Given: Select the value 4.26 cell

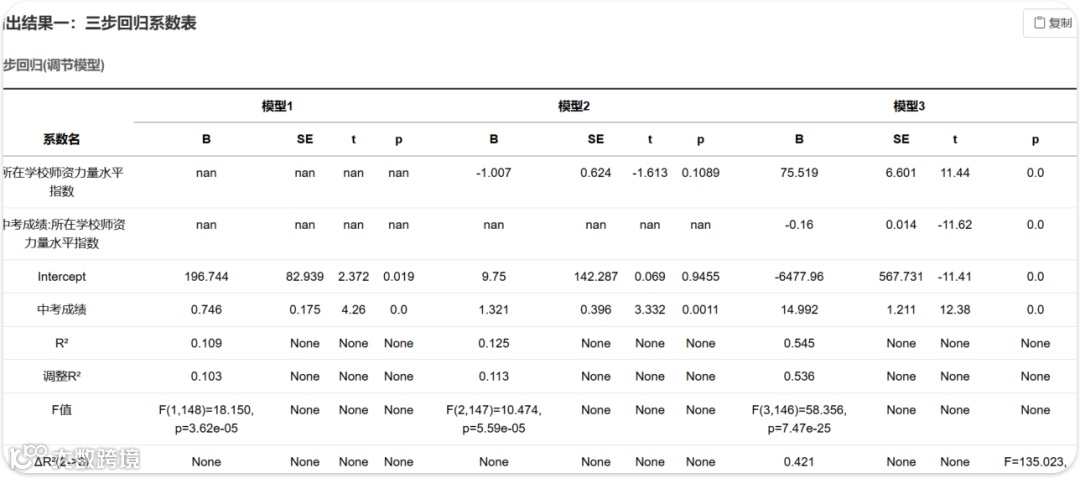Looking at the screenshot, I should click(353, 310).
